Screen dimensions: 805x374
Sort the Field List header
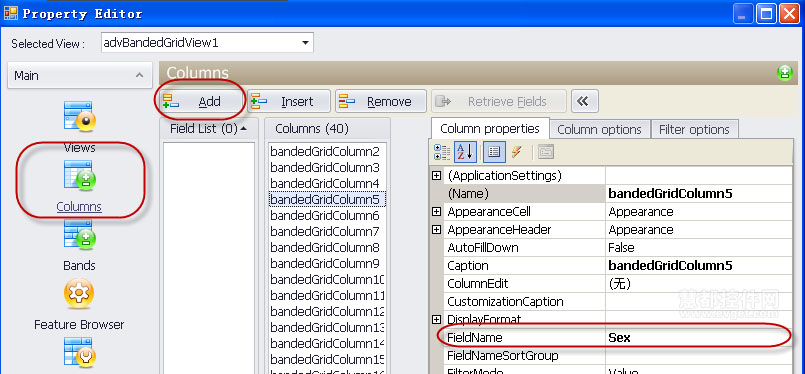[209, 128]
